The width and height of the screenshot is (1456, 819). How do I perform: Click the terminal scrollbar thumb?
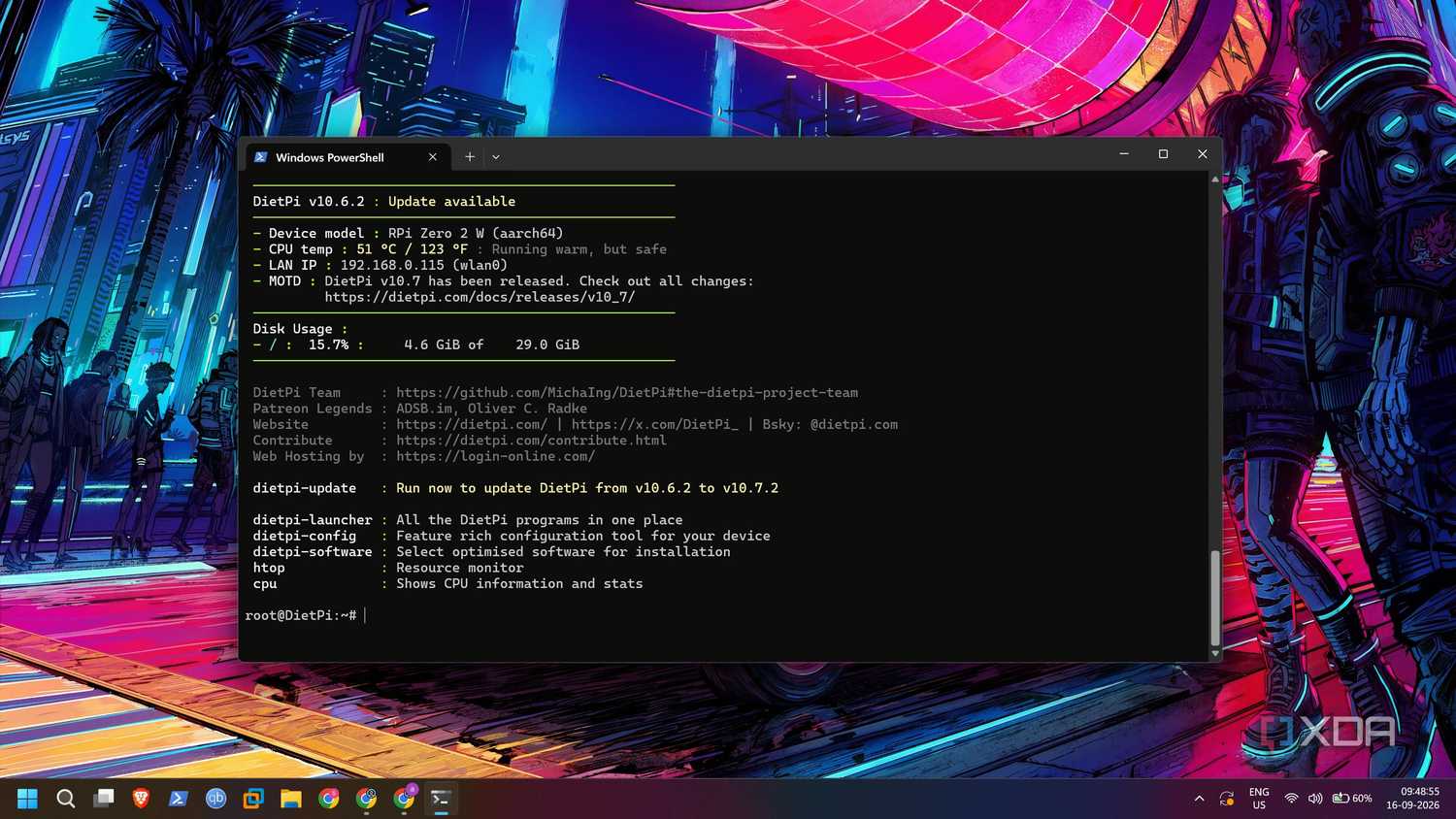1215,598
